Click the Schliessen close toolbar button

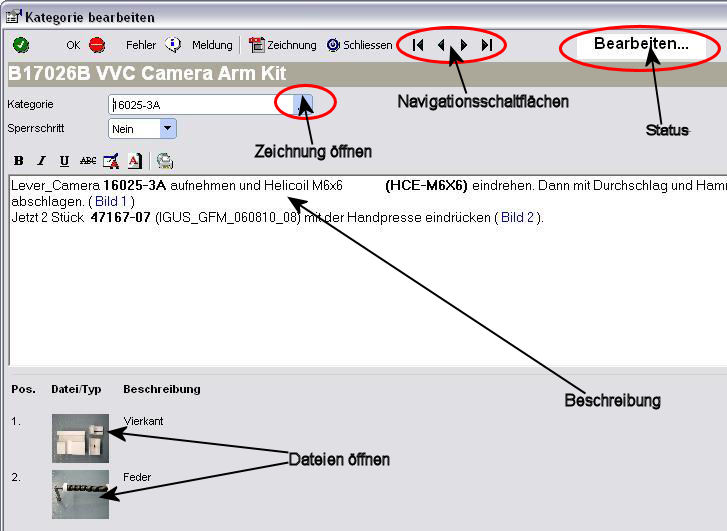359,45
